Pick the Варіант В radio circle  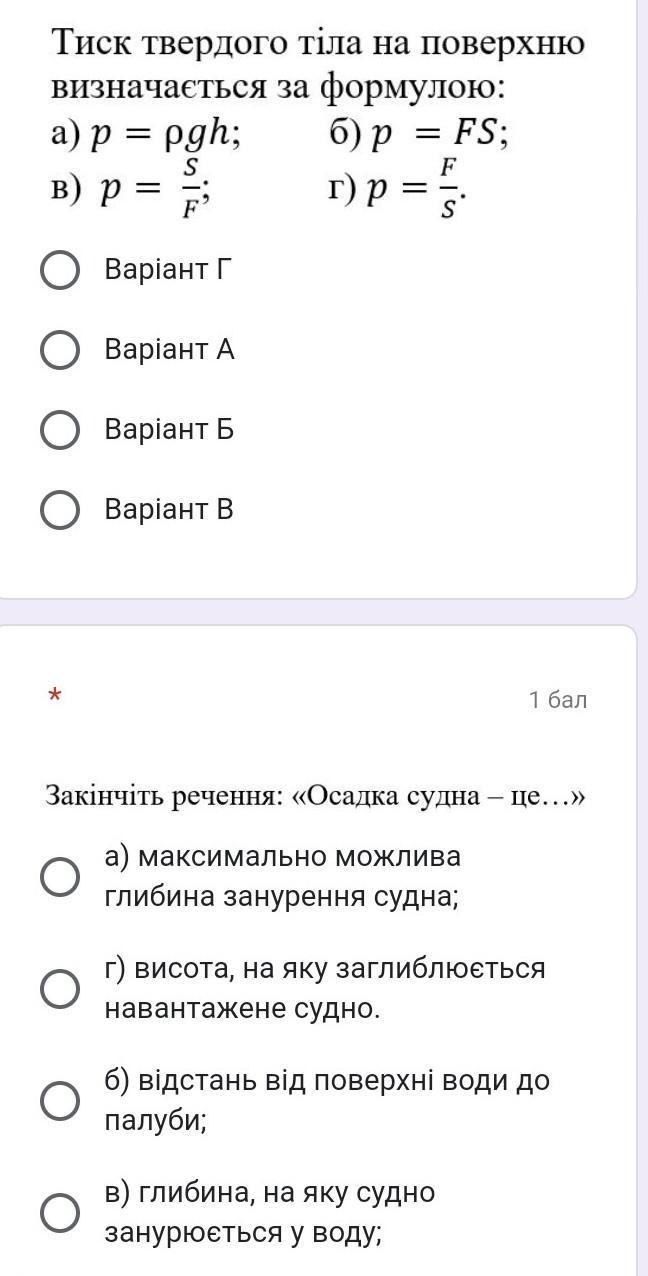pyautogui.click(x=60, y=510)
